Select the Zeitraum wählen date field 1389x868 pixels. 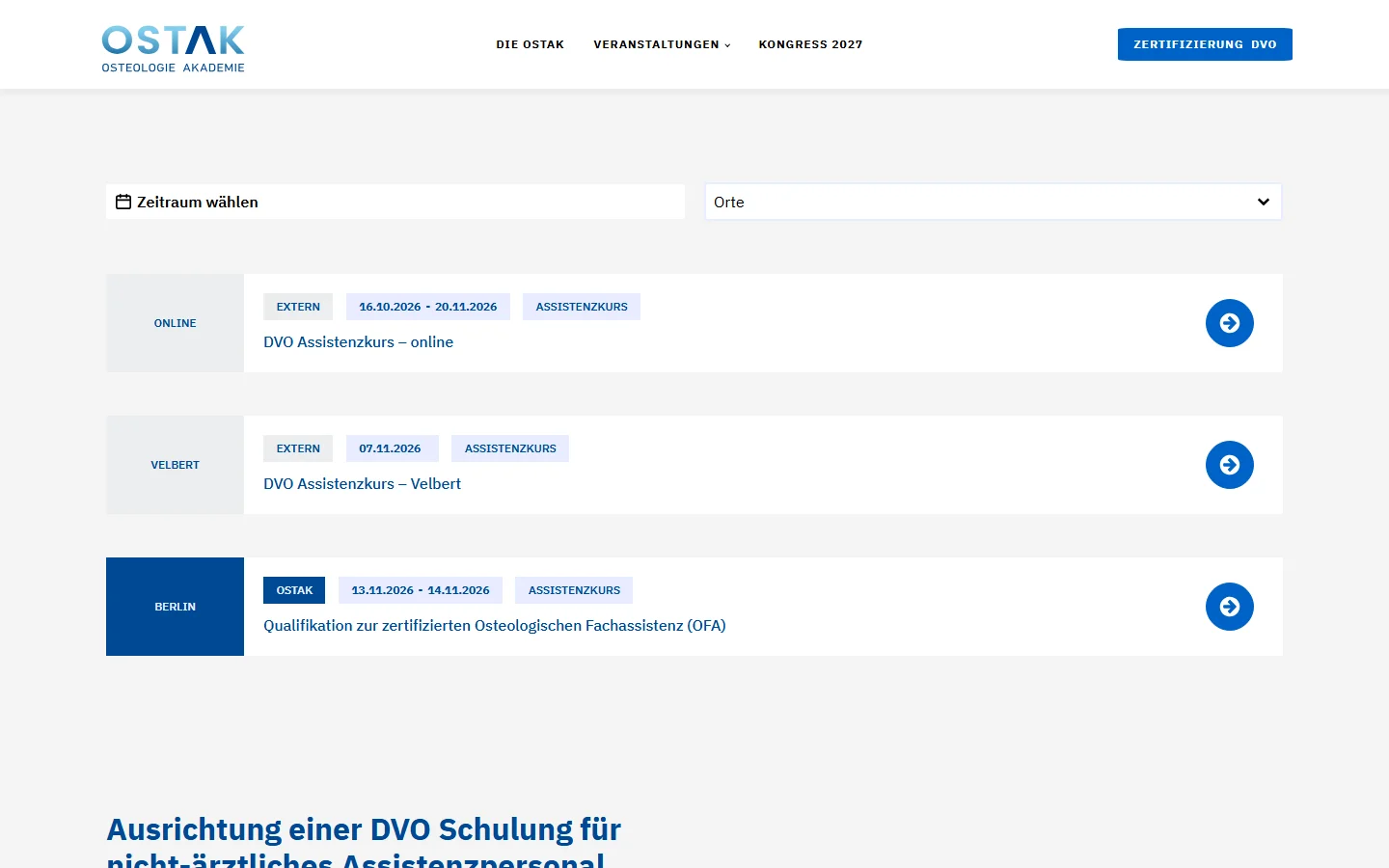tap(395, 202)
